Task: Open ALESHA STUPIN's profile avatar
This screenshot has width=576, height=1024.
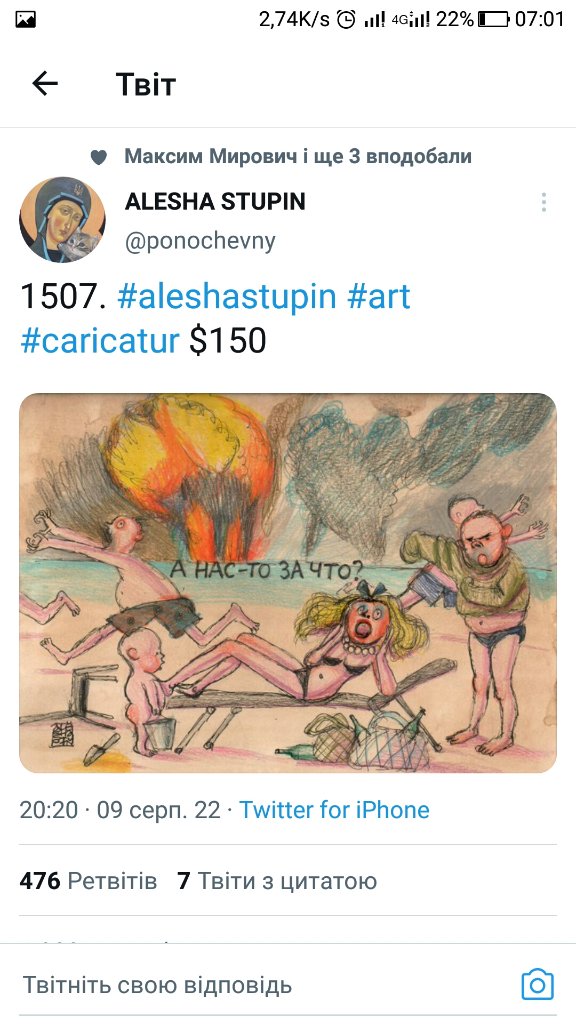Action: point(62,219)
